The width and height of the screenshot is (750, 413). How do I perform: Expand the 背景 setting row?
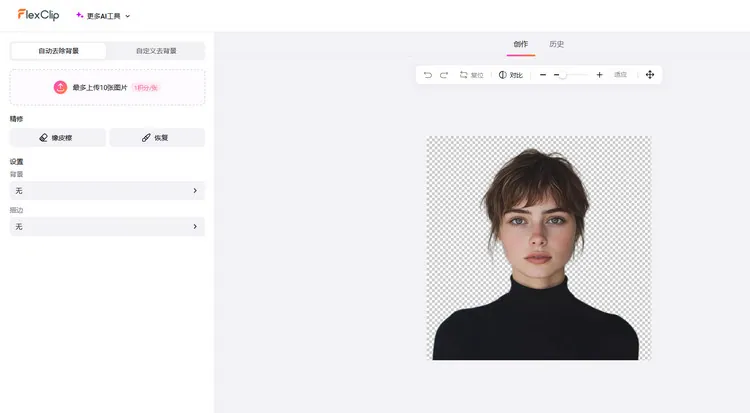[107, 190]
